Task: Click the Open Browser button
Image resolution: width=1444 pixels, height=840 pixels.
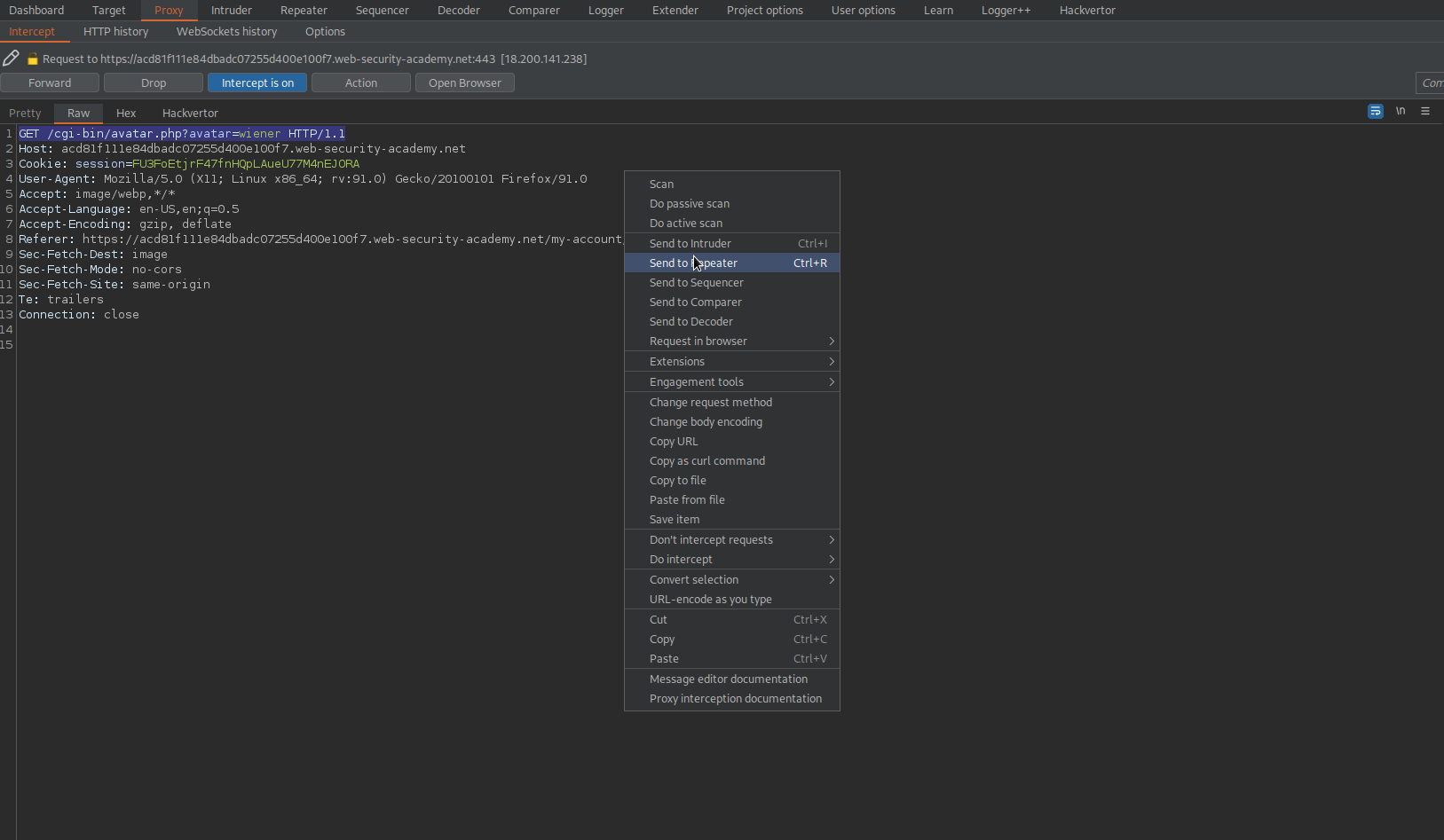Action: tap(465, 82)
